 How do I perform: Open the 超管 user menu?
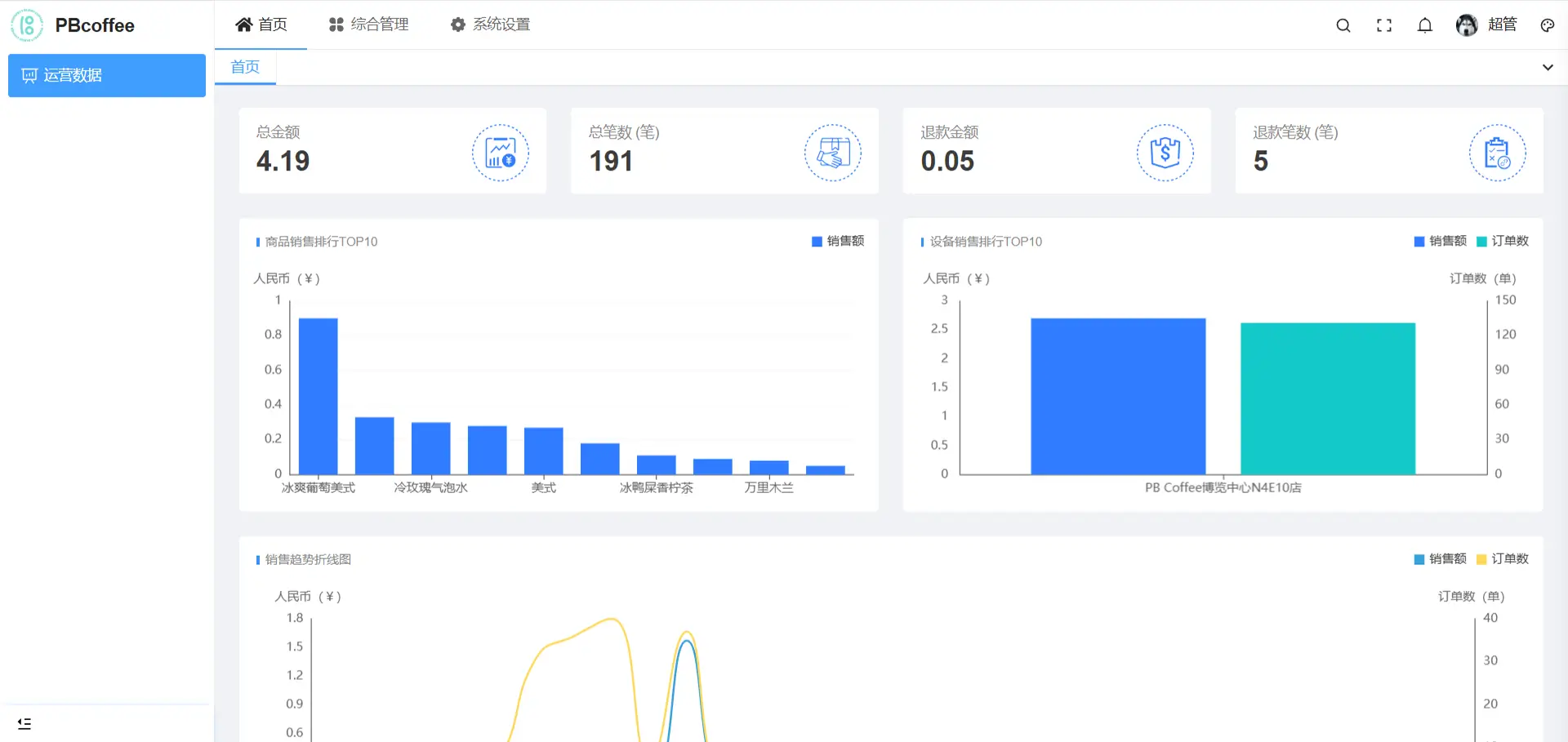click(x=1486, y=25)
